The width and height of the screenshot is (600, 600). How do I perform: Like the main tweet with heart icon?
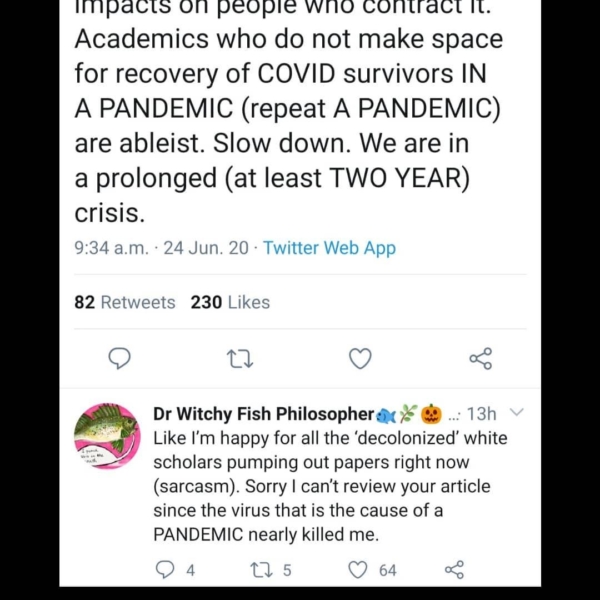[x=360, y=358]
